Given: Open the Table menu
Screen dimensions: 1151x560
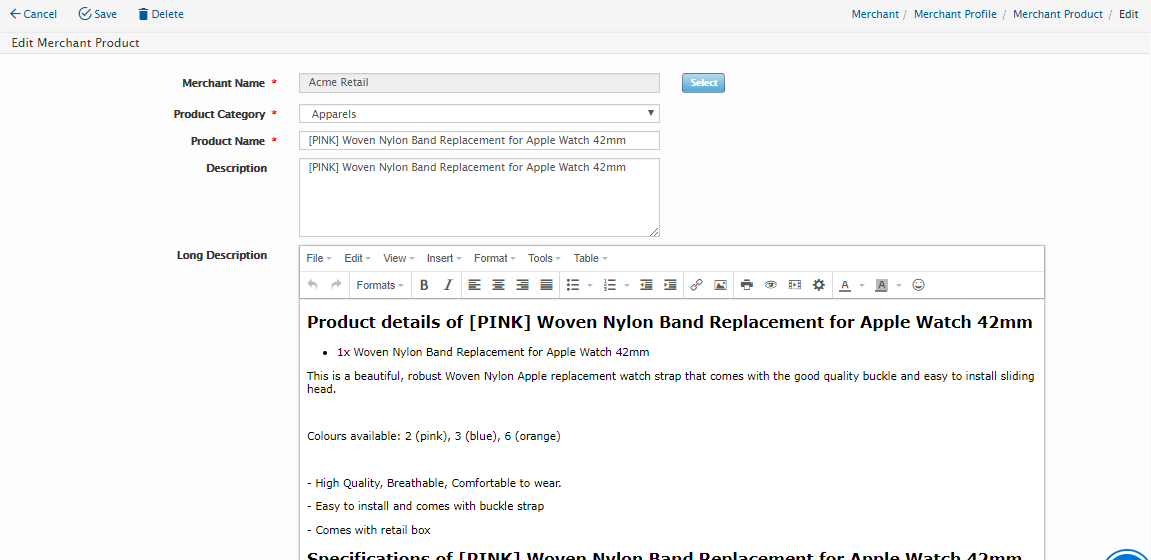Looking at the screenshot, I should pyautogui.click(x=590, y=258).
